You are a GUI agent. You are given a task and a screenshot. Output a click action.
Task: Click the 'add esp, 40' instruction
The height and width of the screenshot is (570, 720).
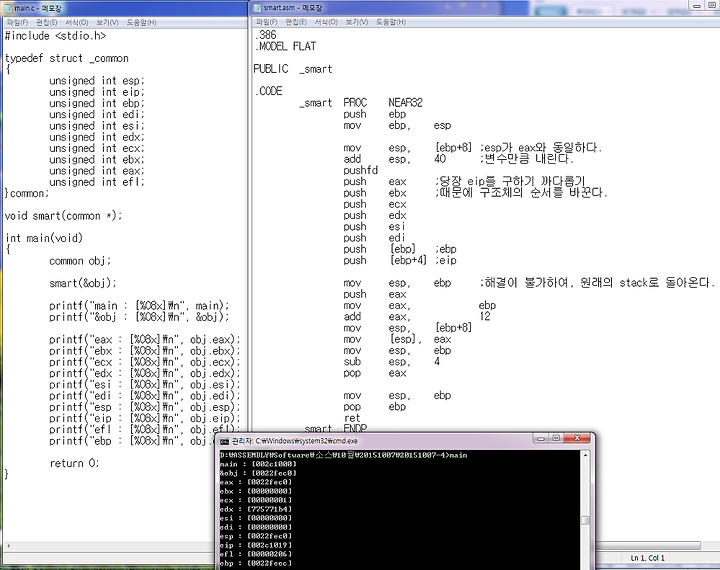(x=395, y=159)
